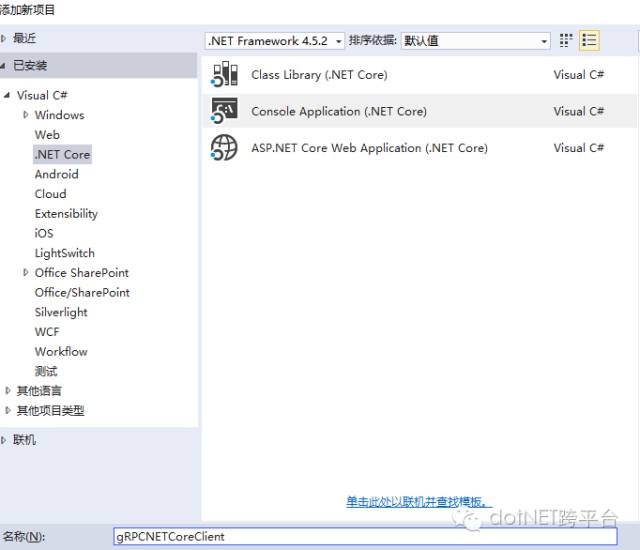Expand the 联机 section
This screenshot has width=640, height=550.
(3, 439)
